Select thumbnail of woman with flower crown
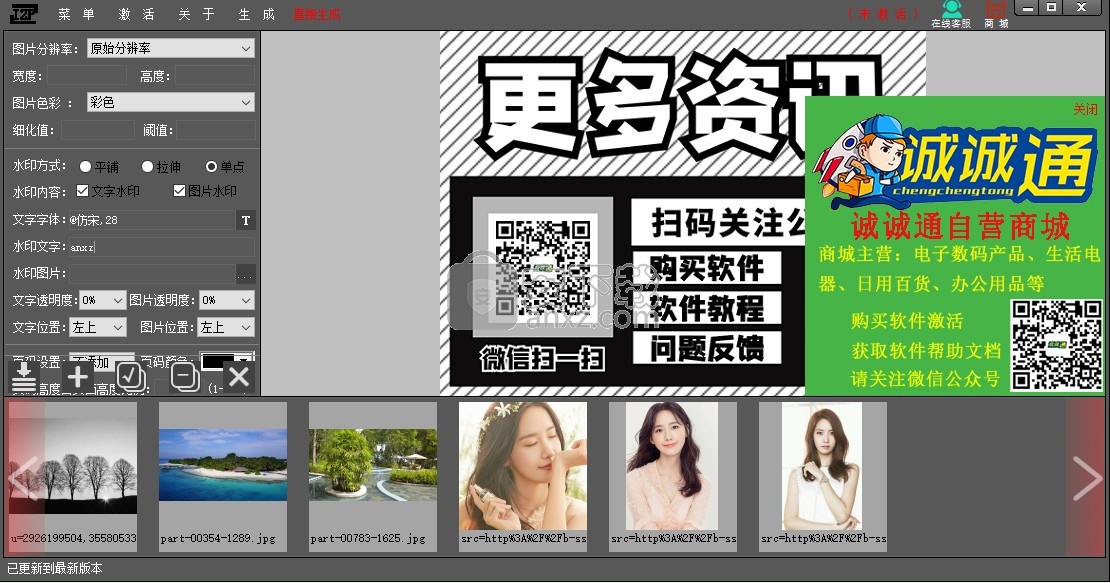1110x583 pixels. point(523,477)
